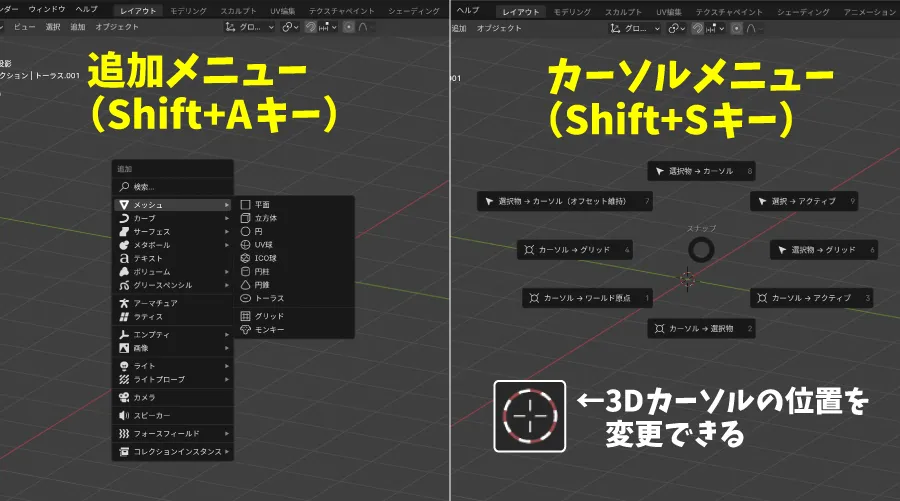
Task: Open pivot point dropdown in left pane
Action: tap(290, 27)
